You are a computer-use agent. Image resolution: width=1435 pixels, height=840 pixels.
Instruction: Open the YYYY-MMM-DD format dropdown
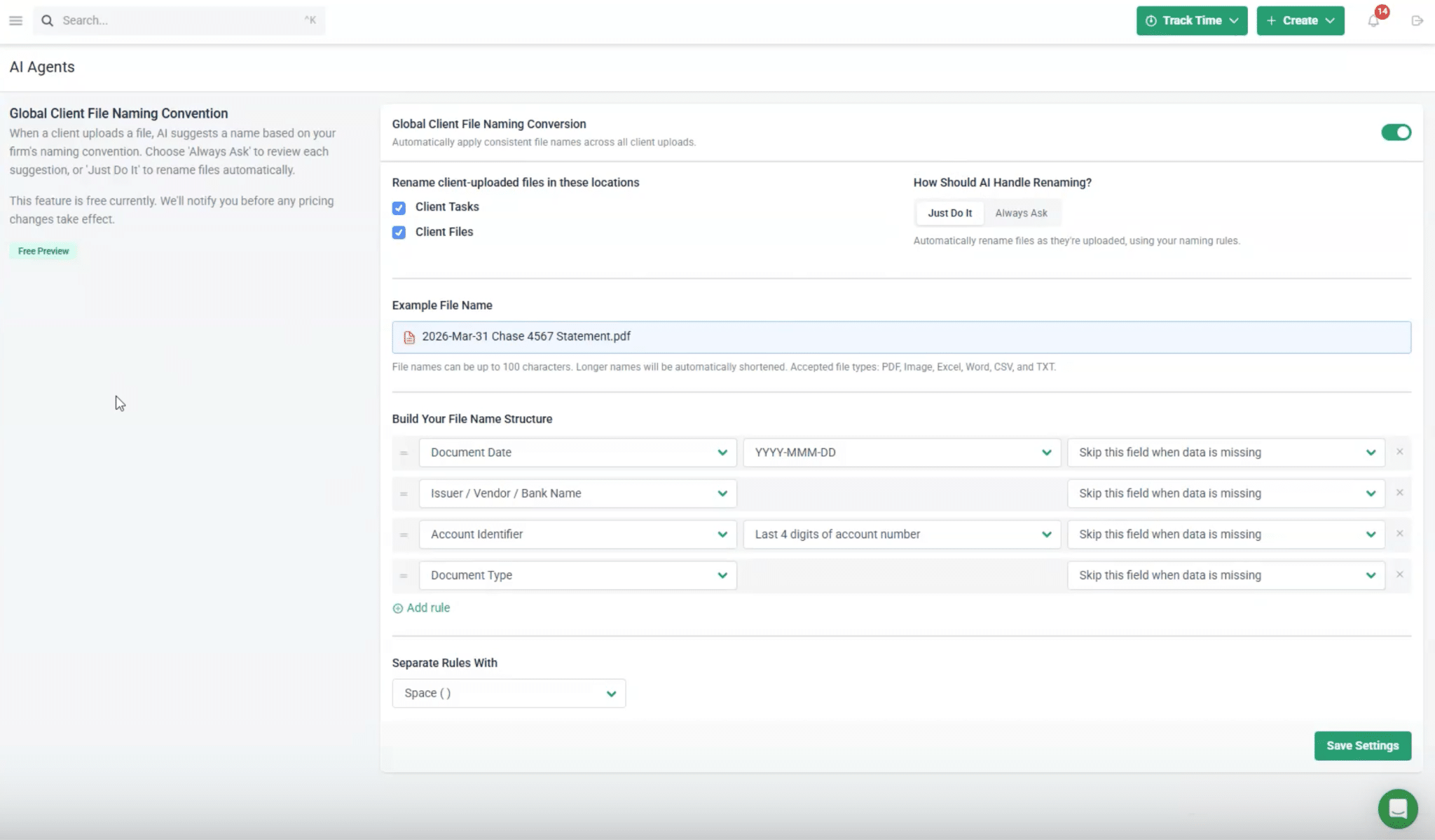901,453
